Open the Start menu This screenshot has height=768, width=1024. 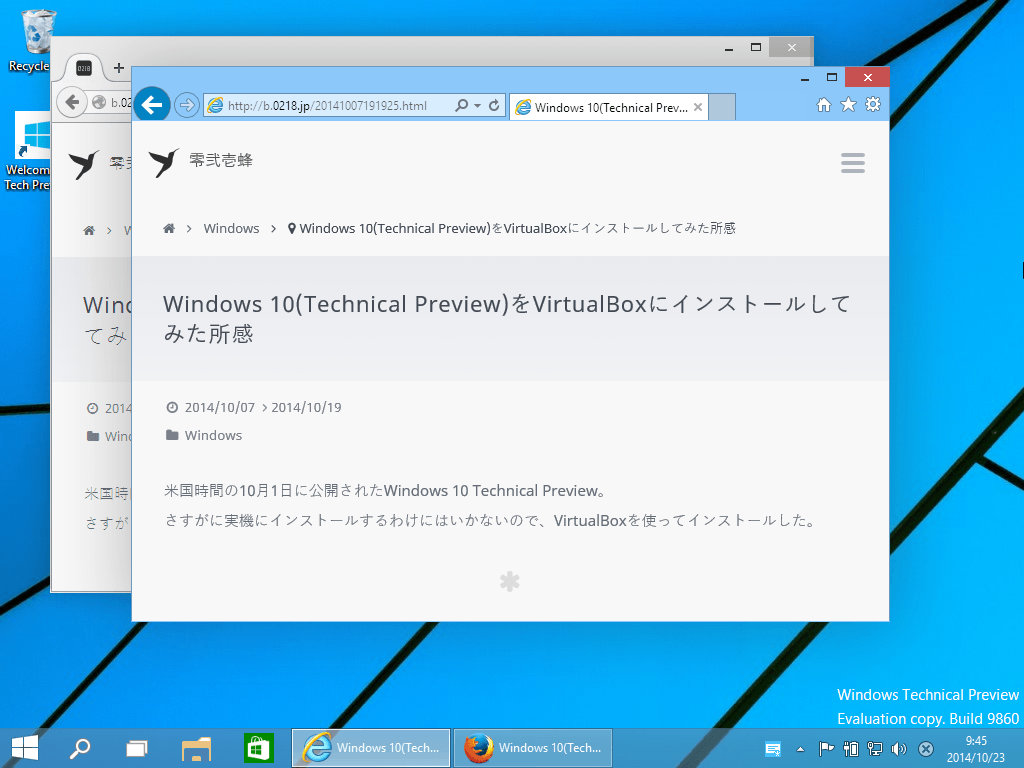(25, 748)
